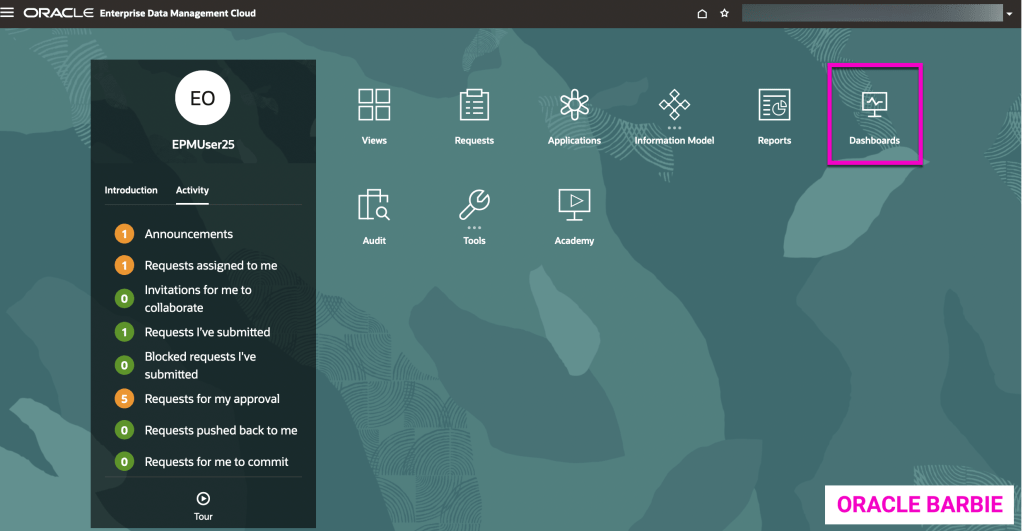Viewport: 1023px width, 531px height.
Task: Switch to the Introduction tab
Action: [131, 190]
